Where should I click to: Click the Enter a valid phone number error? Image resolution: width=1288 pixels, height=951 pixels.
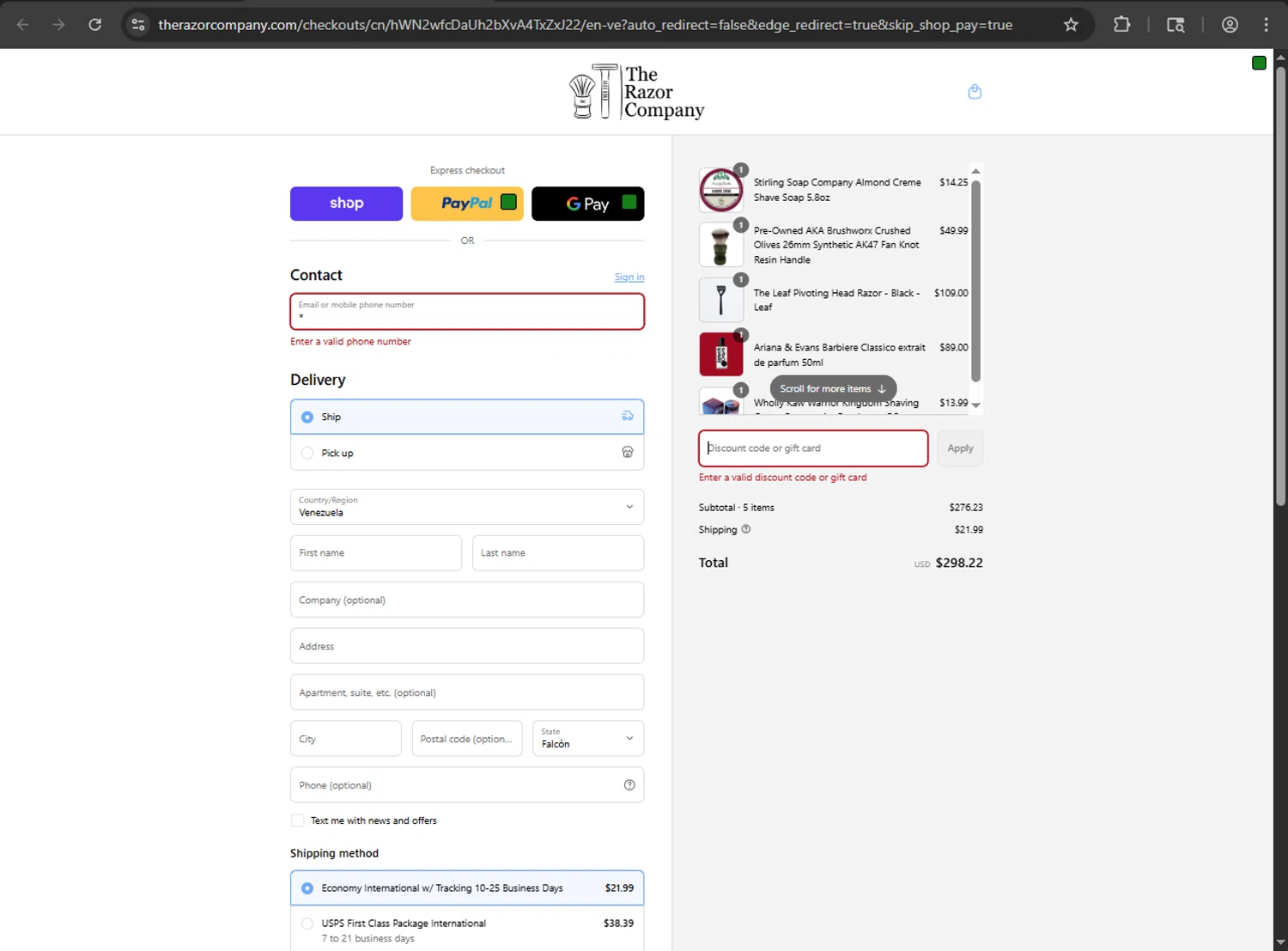tap(350, 342)
